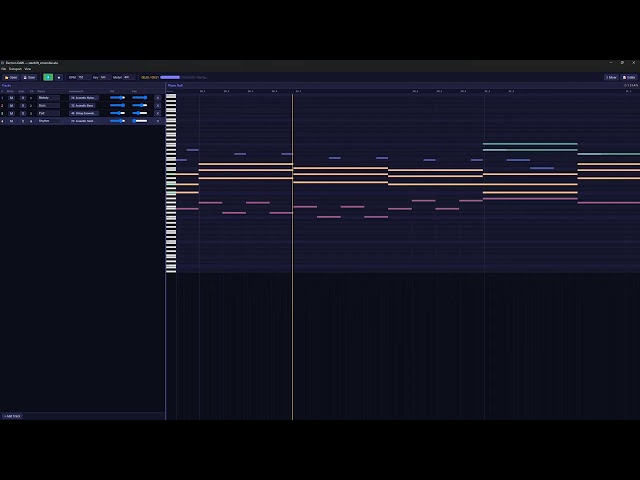Seek on the playback progress bar
The width and height of the screenshot is (640, 480).
[177, 77]
